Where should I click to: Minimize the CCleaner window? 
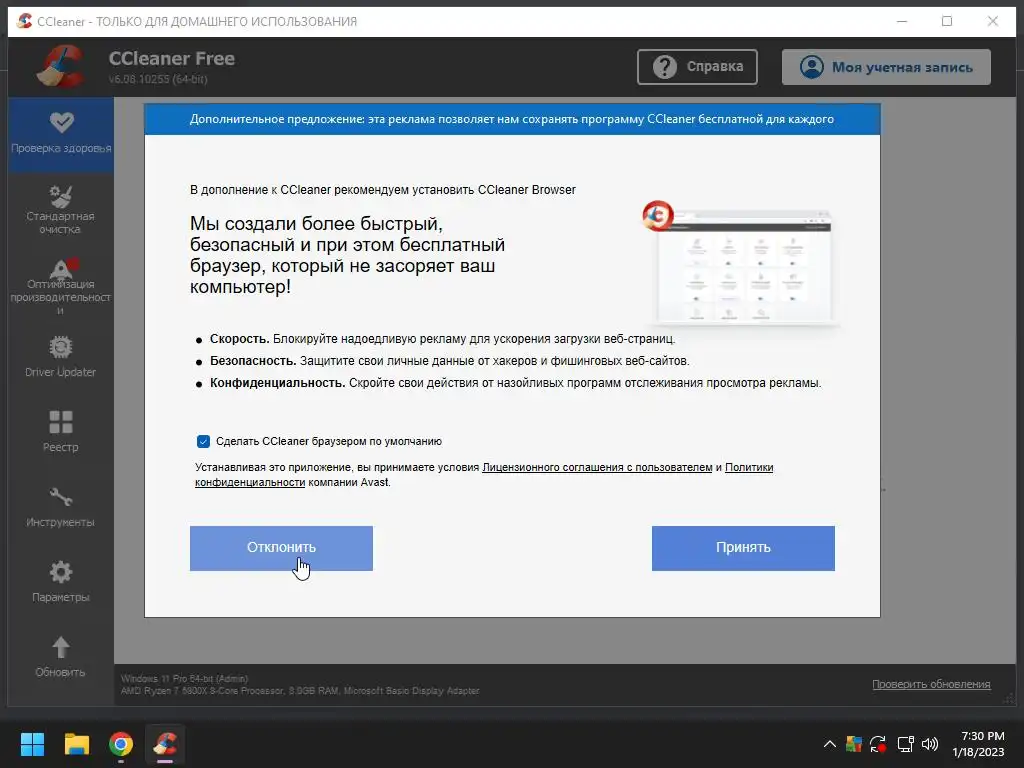coord(902,22)
